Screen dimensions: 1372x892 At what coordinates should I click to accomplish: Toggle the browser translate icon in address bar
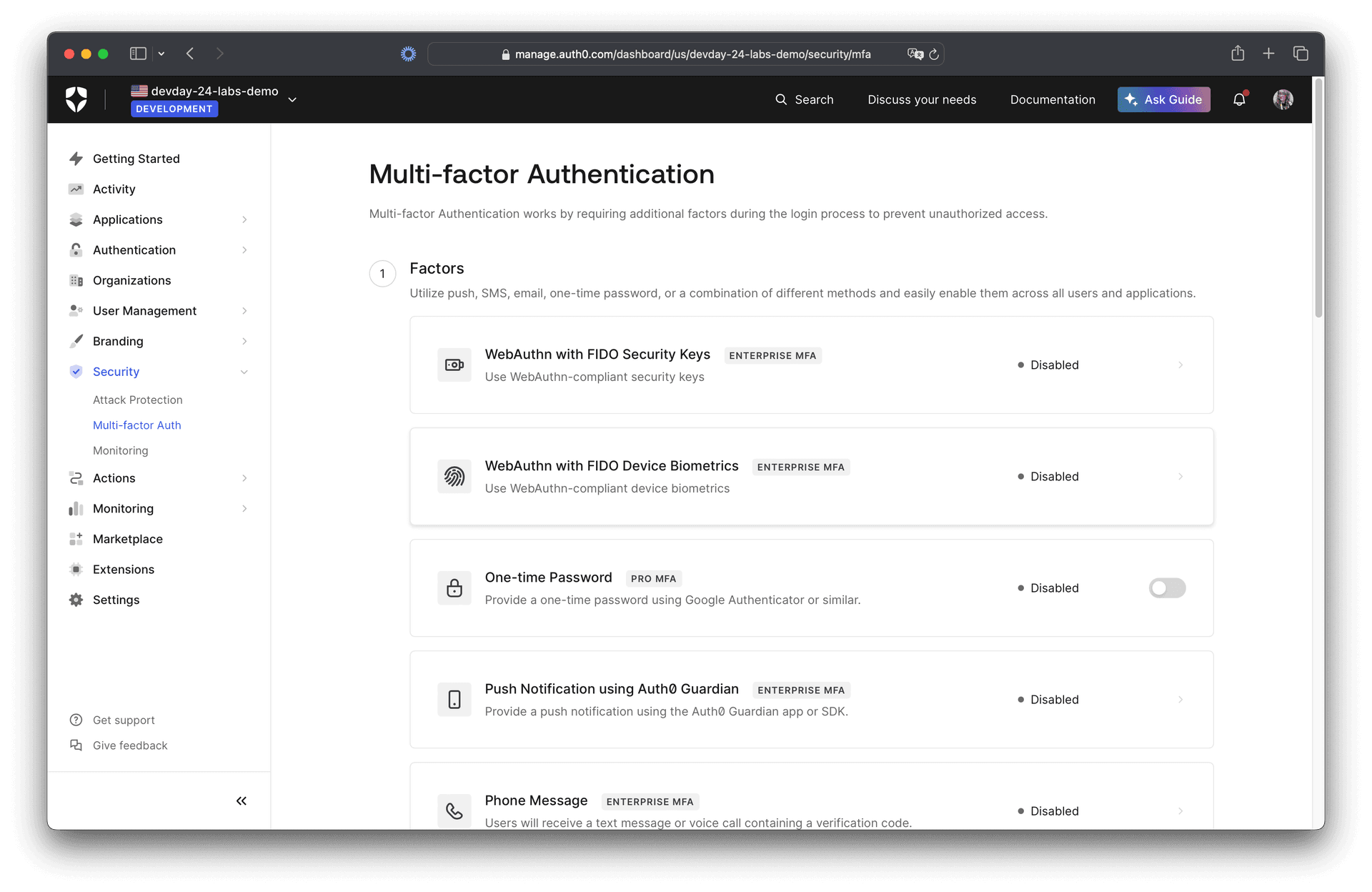(915, 54)
